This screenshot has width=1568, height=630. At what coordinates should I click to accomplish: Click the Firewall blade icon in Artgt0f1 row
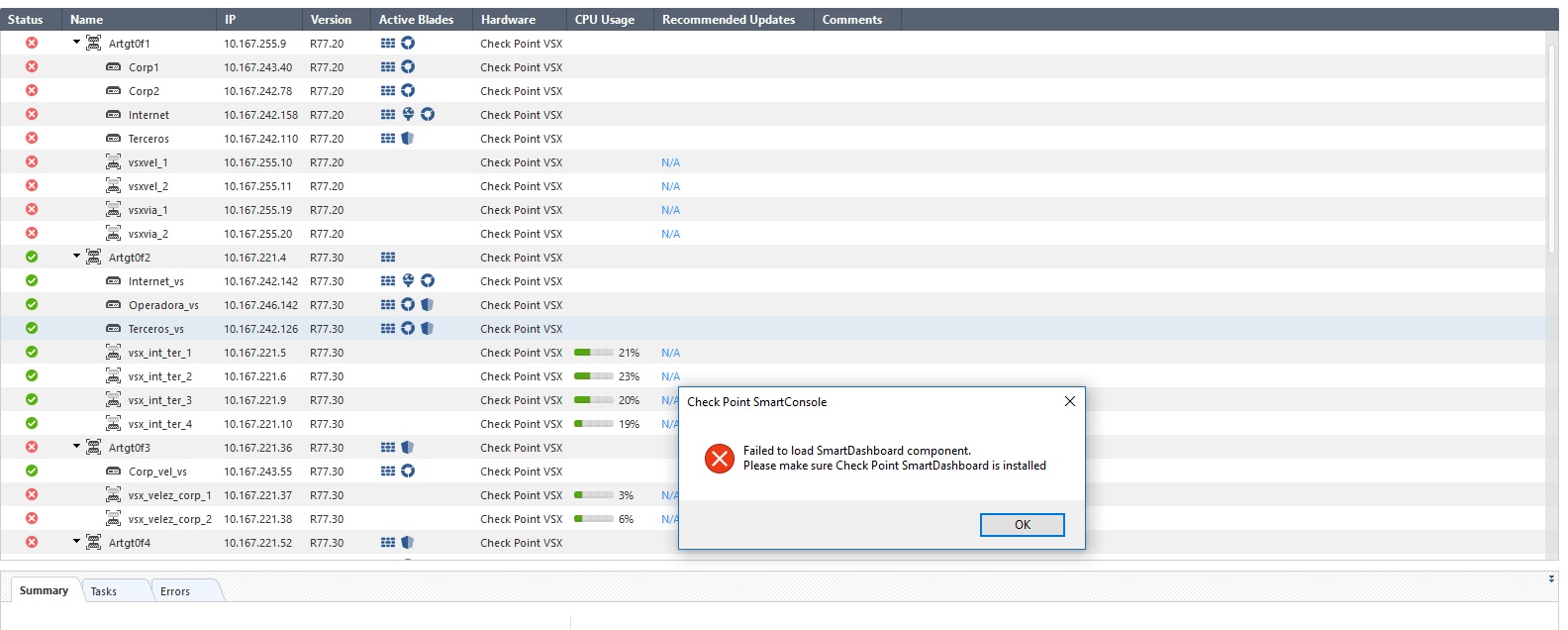tap(388, 43)
